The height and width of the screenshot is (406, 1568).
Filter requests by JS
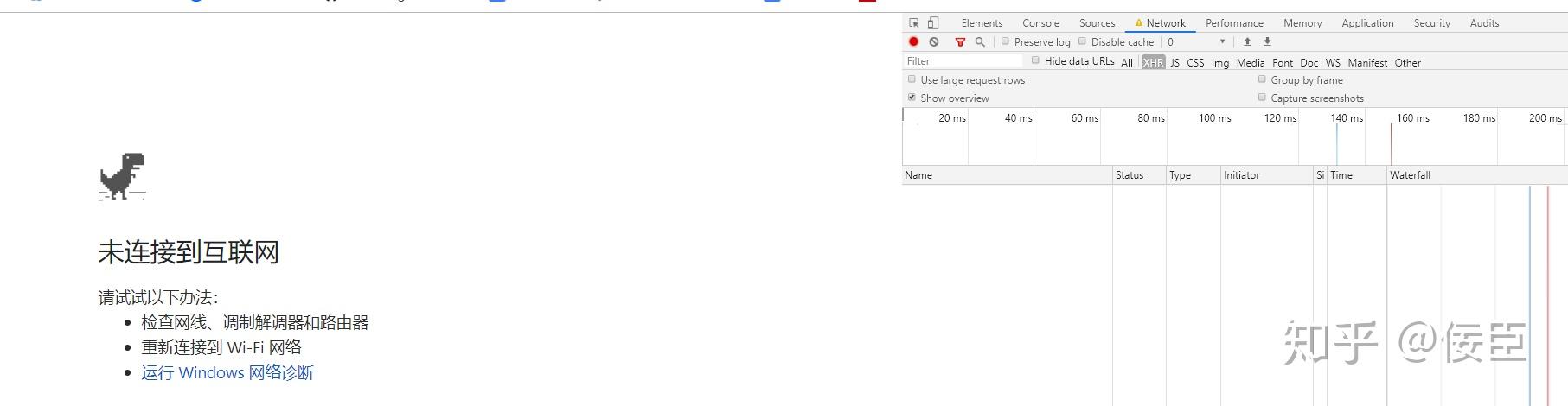[x=1174, y=62]
